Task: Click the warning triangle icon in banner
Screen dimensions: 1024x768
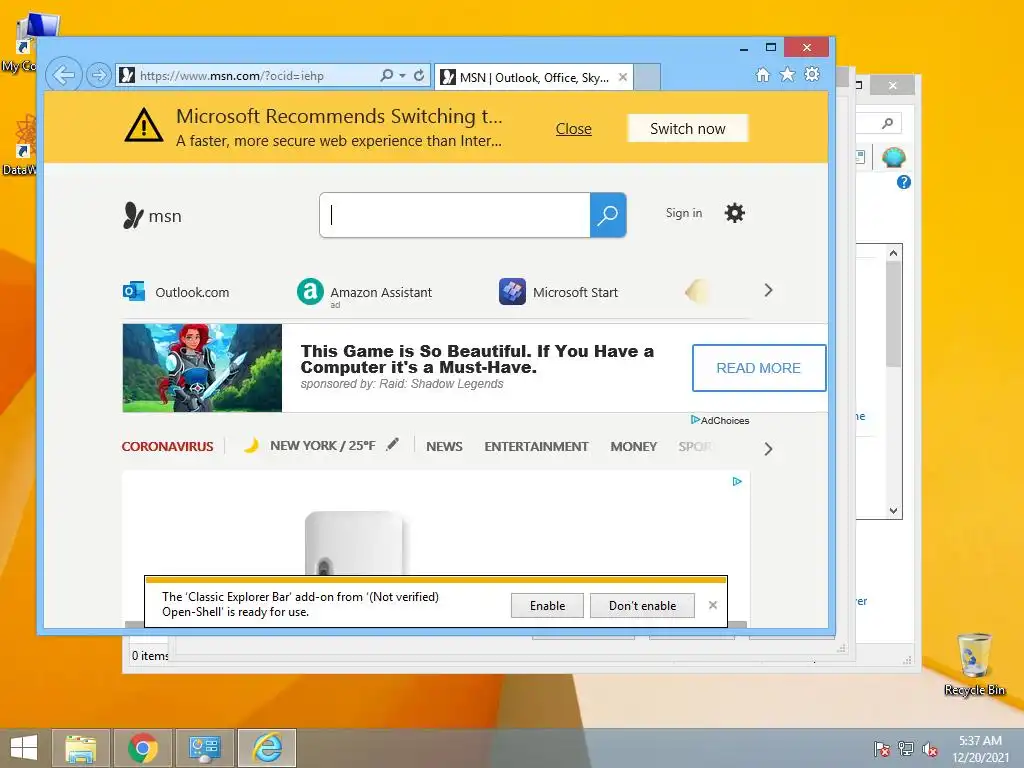Action: 144,125
